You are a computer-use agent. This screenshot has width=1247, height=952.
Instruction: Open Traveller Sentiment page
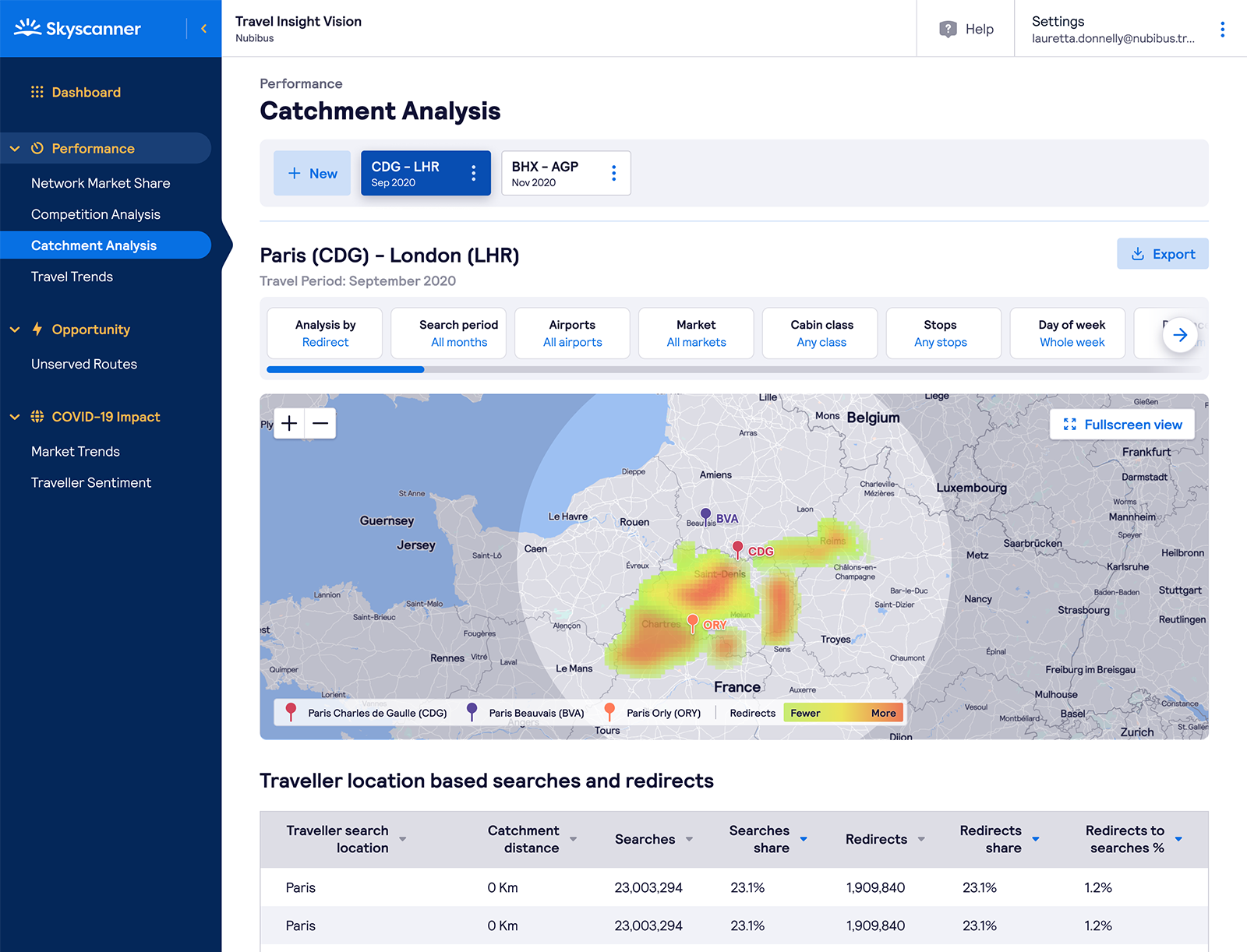[x=91, y=482]
